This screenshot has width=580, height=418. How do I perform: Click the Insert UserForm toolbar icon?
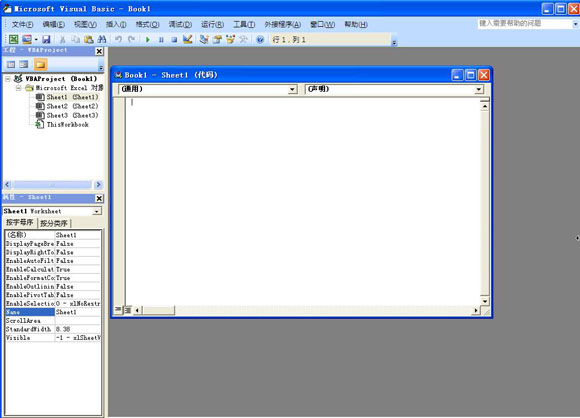coord(27,39)
